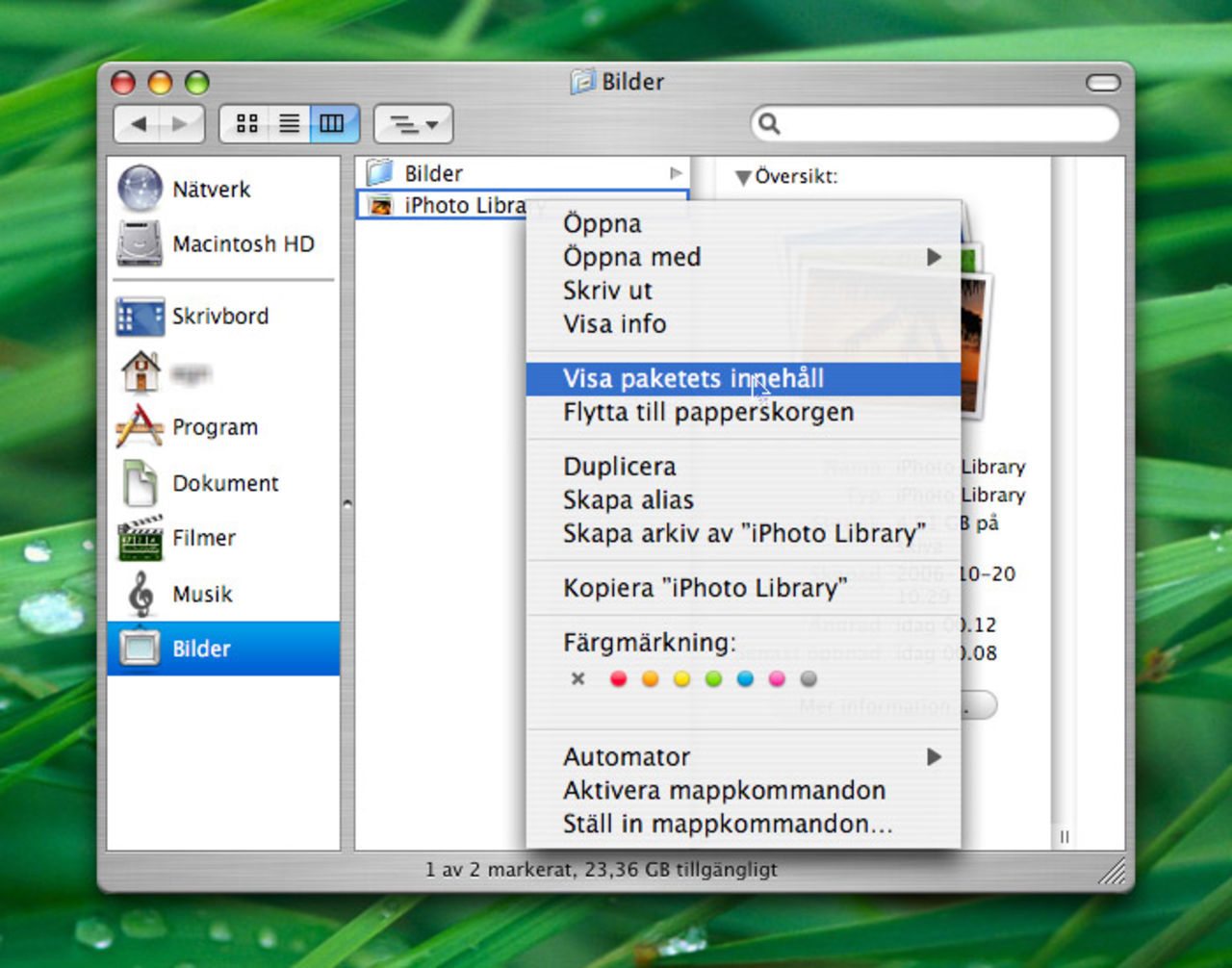Pick the red color label dot
This screenshot has height=968, width=1232.
pyautogui.click(x=619, y=679)
